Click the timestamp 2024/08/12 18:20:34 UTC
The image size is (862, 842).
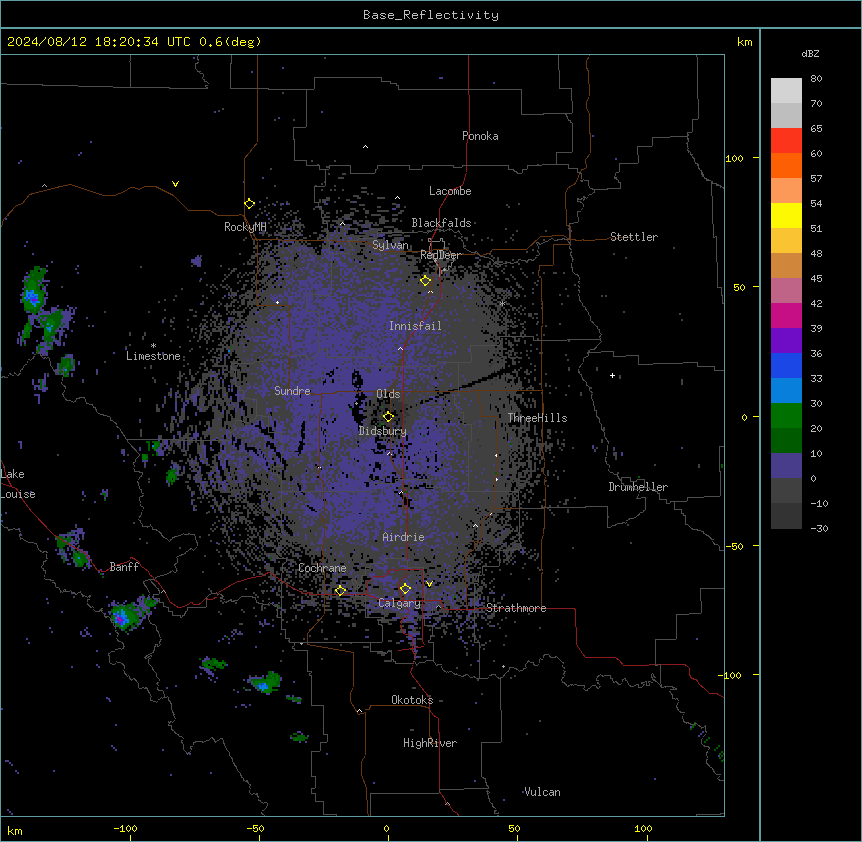[x=99, y=42]
